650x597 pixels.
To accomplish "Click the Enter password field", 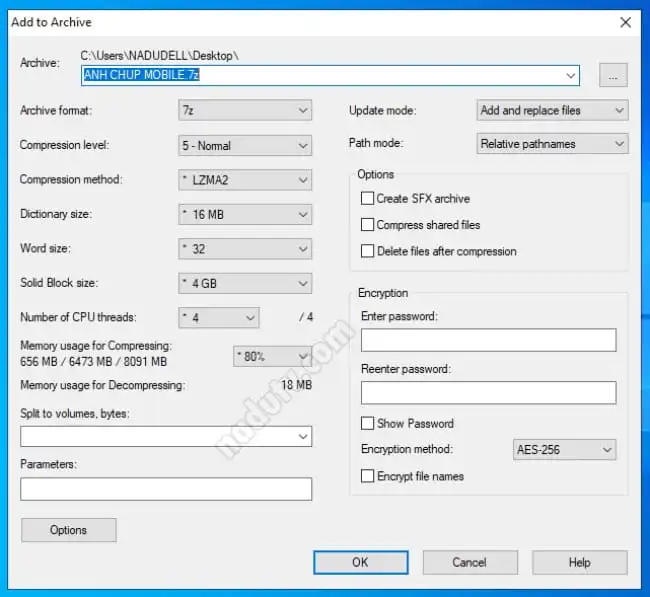I will [x=488, y=340].
